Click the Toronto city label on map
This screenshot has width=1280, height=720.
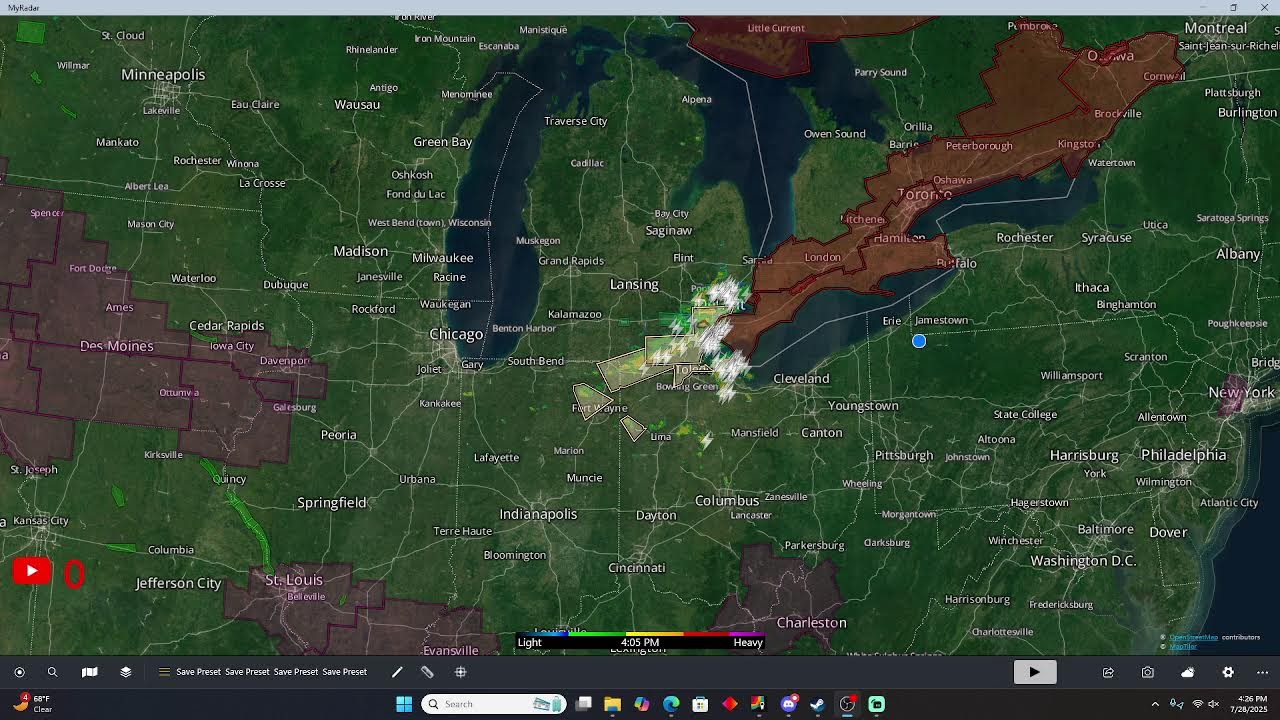click(x=924, y=194)
